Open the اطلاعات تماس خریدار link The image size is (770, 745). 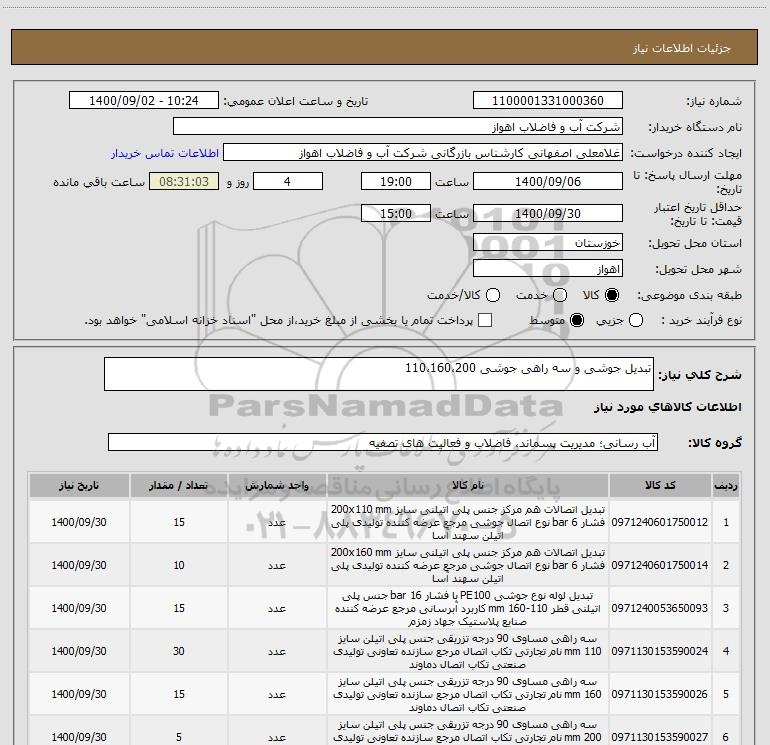pyautogui.click(x=165, y=153)
